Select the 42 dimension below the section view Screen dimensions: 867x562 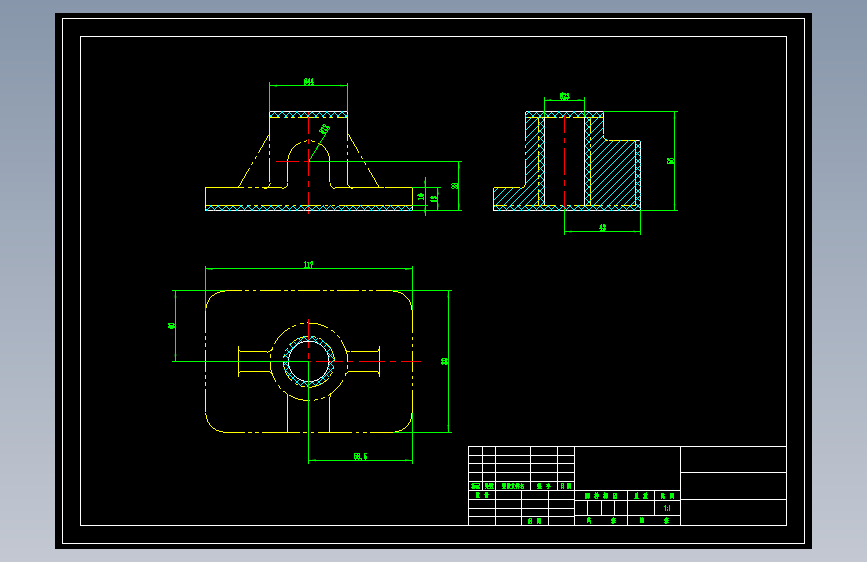pos(603,227)
